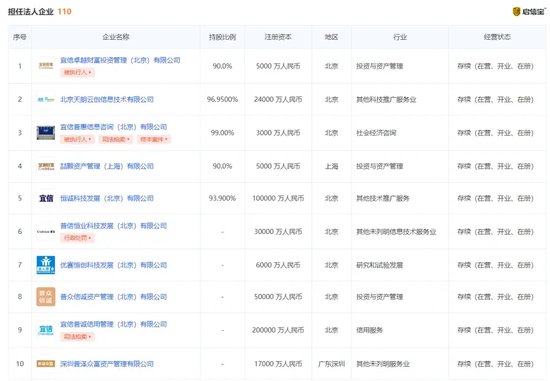550x381 pixels.
Task: Open company 北京天鹅云创信息技术有限公司
Action: (x=107, y=100)
